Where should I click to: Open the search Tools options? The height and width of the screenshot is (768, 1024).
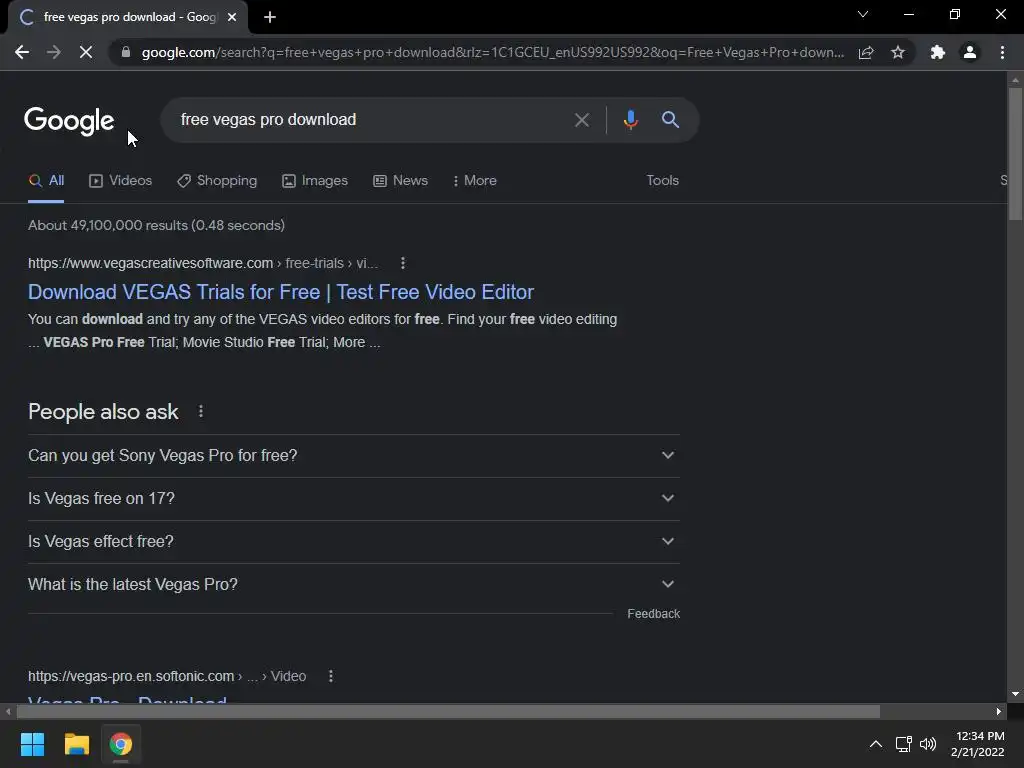click(x=662, y=181)
